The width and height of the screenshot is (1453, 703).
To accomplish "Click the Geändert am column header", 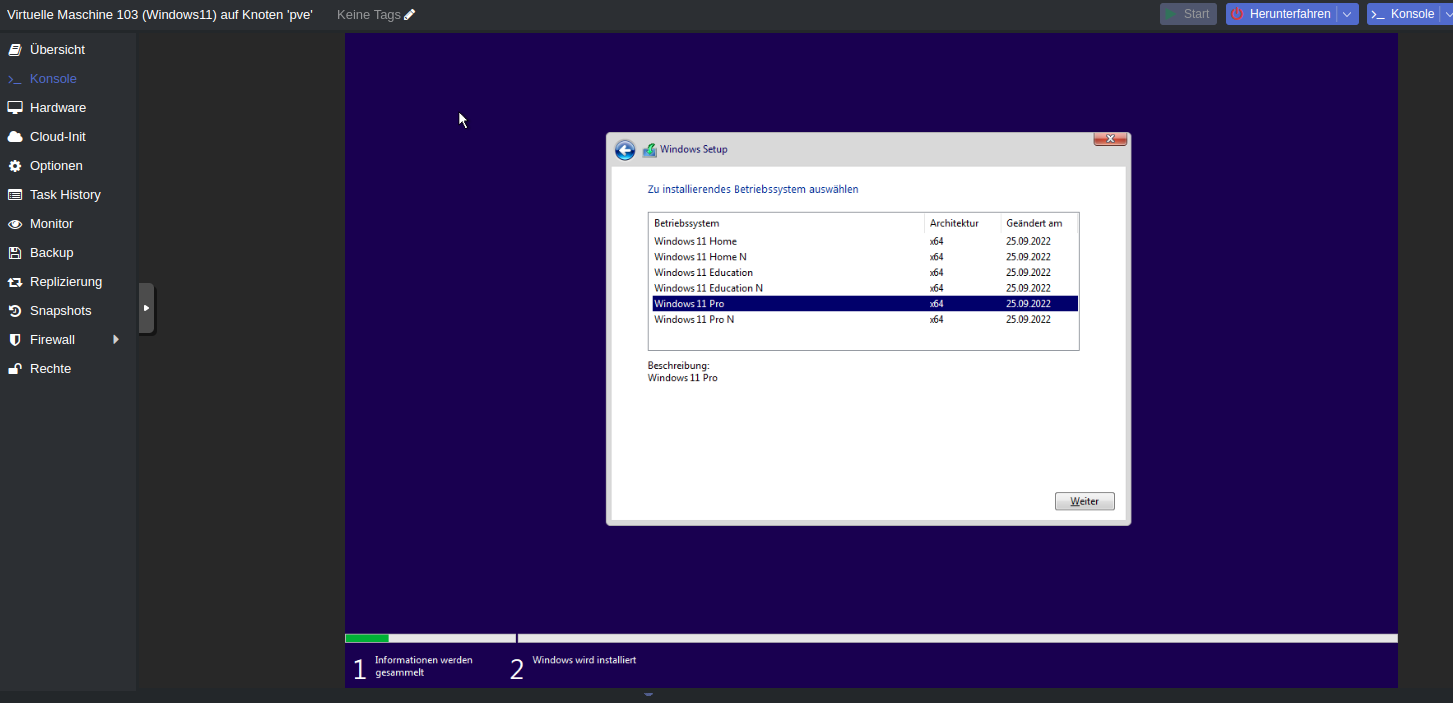I will pyautogui.click(x=1039, y=223).
